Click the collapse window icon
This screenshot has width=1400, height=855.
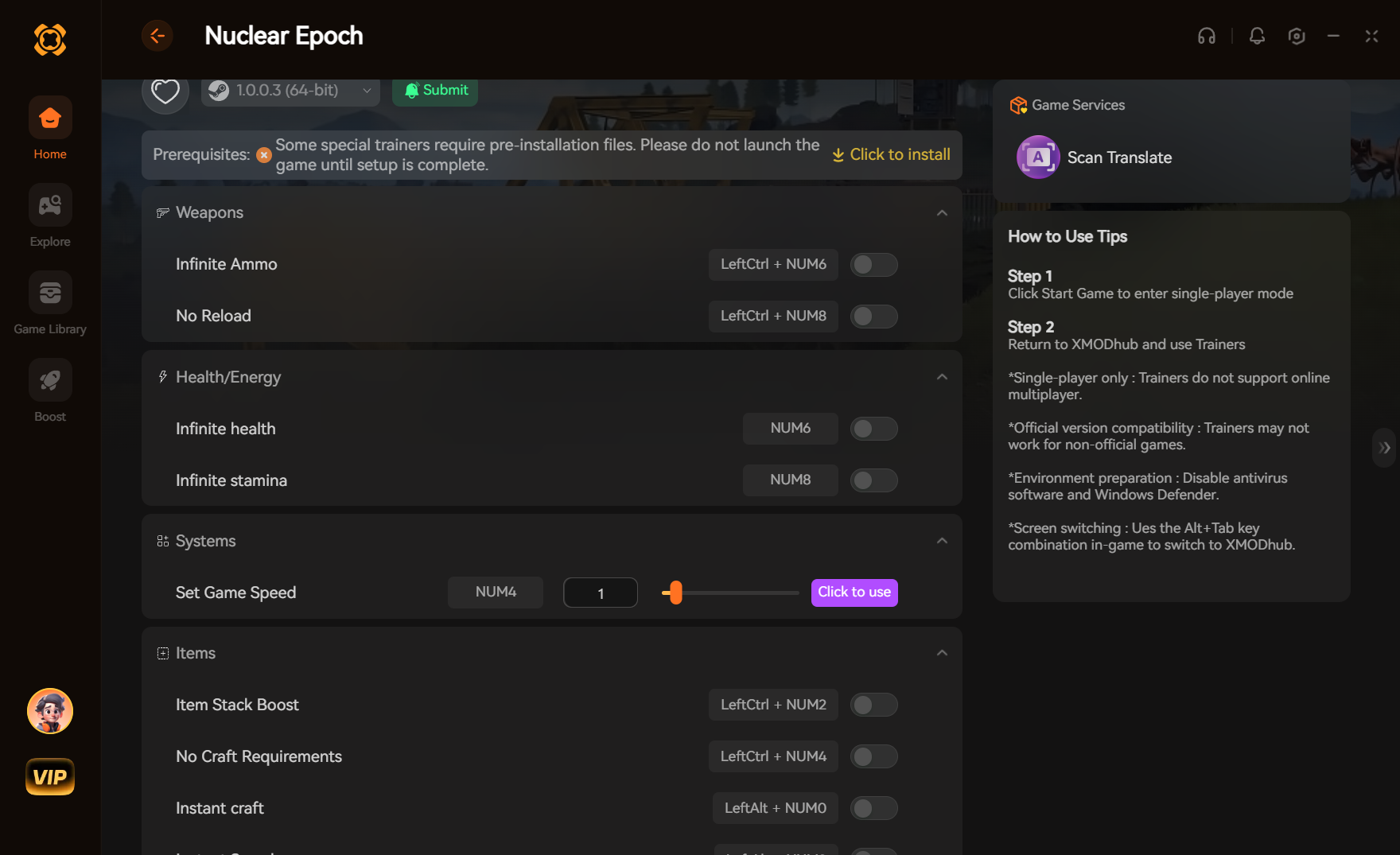pos(1371,36)
